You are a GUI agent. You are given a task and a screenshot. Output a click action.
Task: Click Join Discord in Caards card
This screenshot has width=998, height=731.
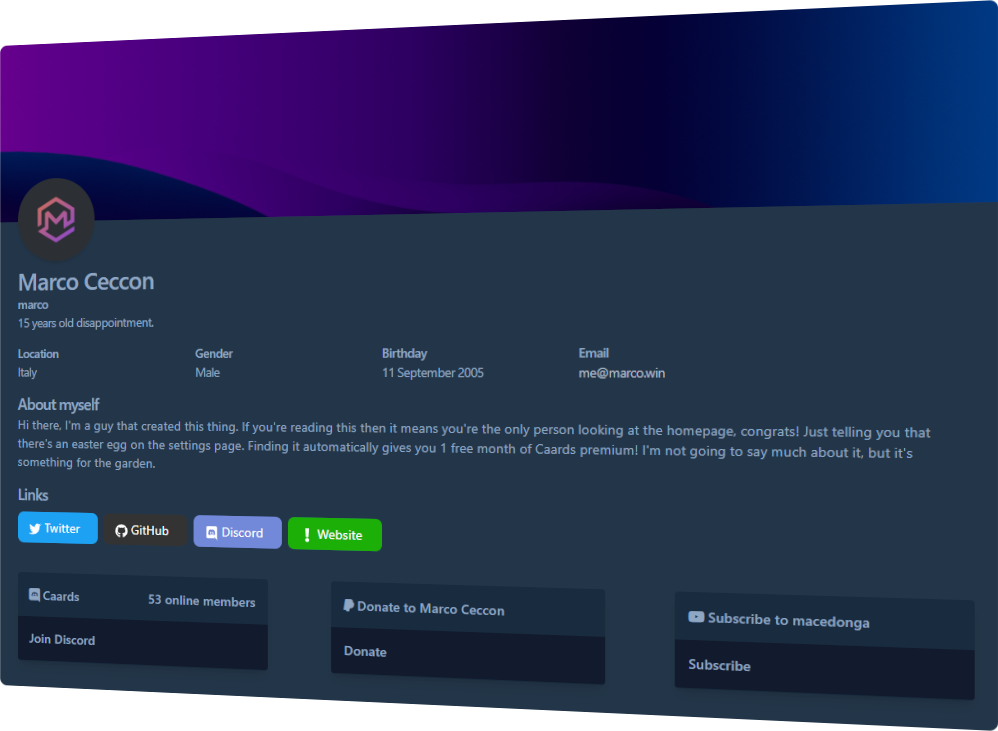tap(62, 639)
